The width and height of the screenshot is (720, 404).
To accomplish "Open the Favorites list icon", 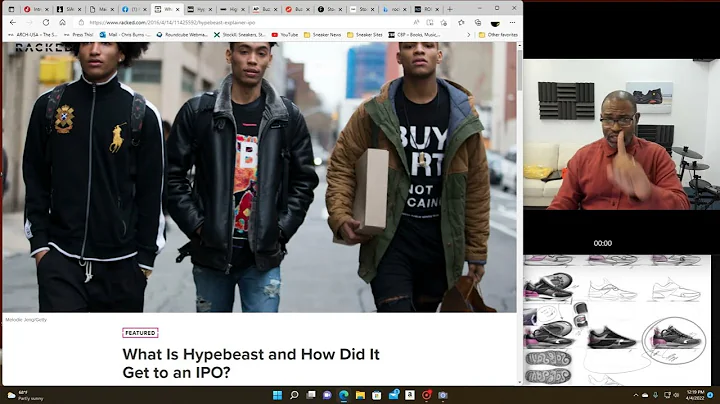I will 461,22.
